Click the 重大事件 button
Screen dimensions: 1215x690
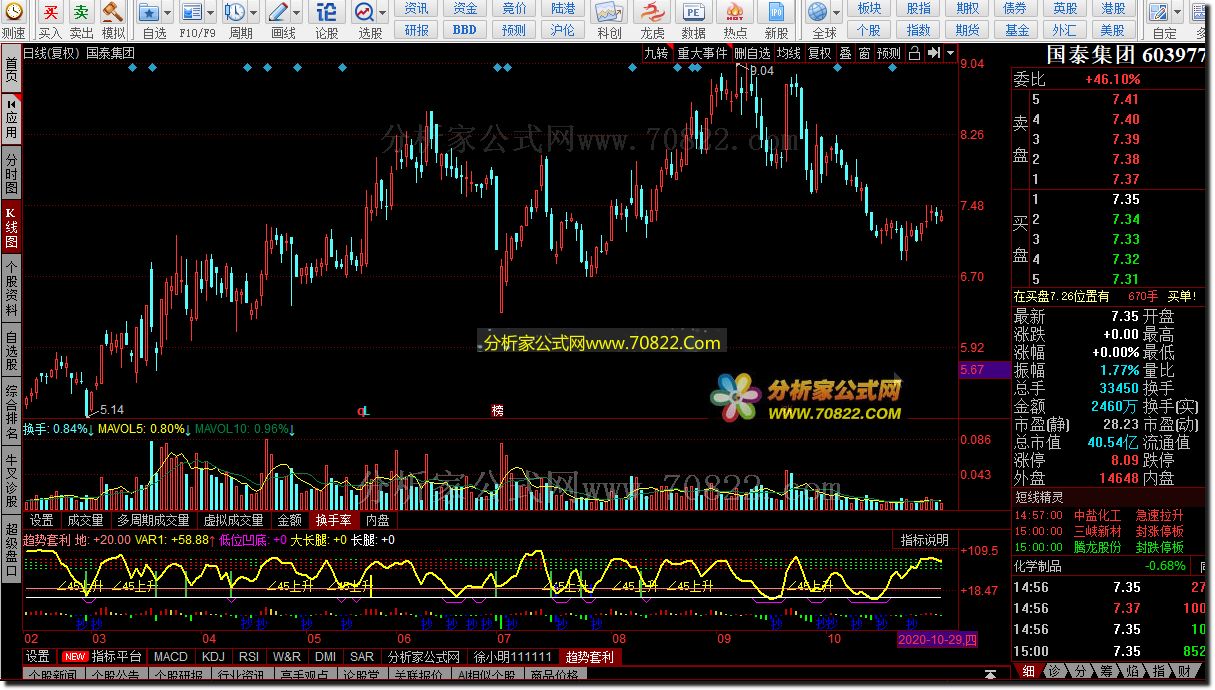702,53
